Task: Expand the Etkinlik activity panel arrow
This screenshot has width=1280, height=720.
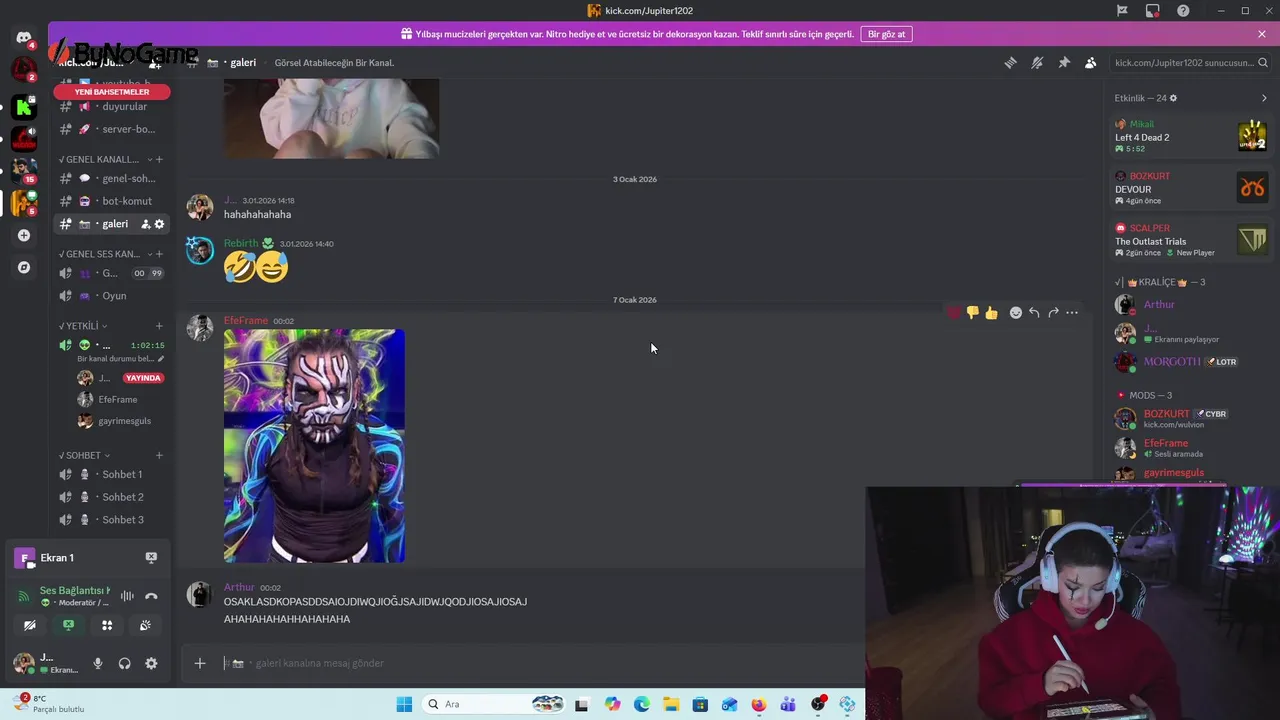Action: coord(1264,98)
